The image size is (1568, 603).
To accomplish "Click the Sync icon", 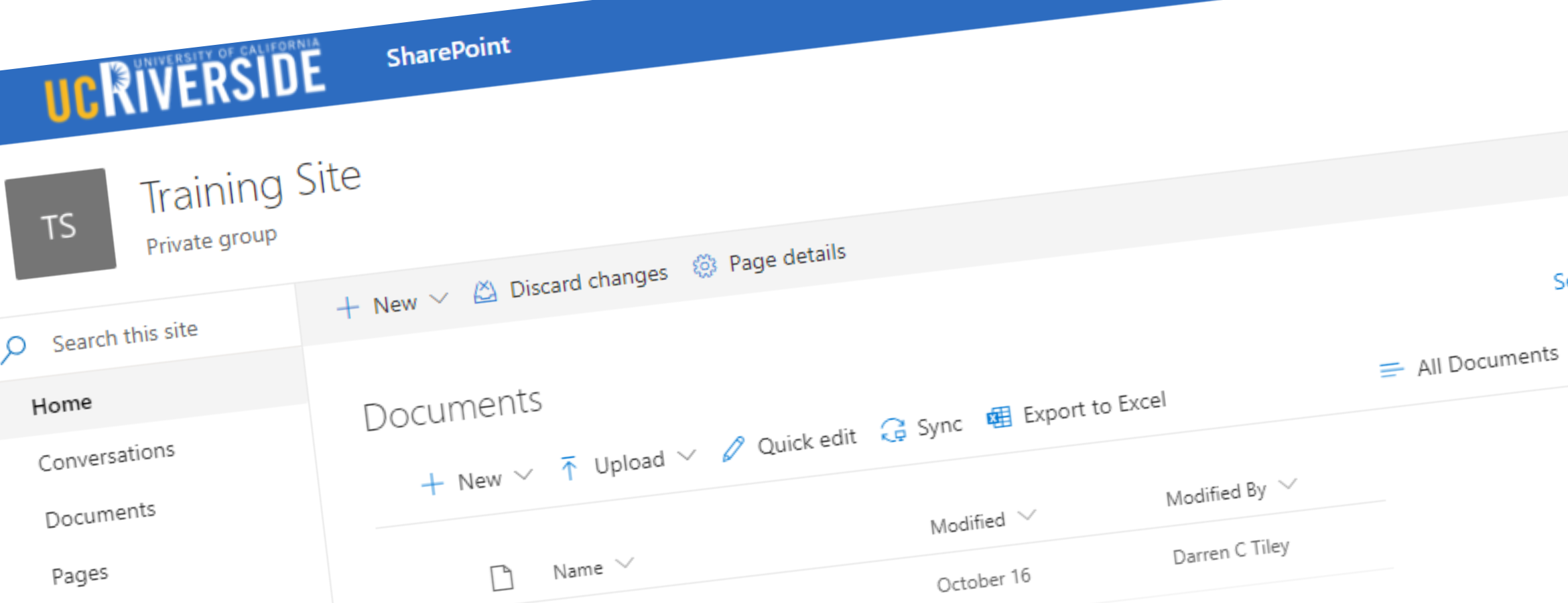I will 893,430.
